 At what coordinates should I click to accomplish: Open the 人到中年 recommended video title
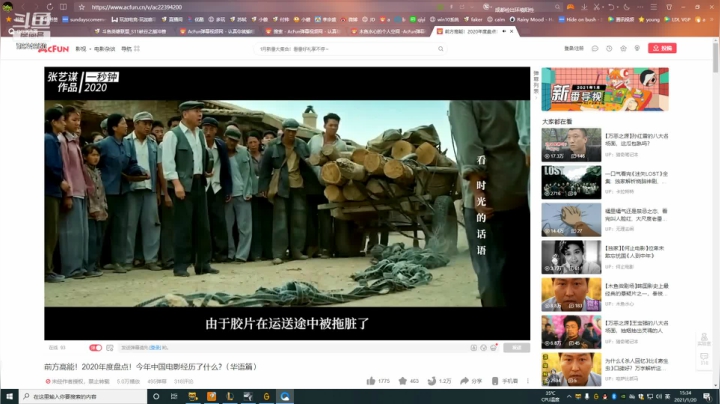point(634,252)
